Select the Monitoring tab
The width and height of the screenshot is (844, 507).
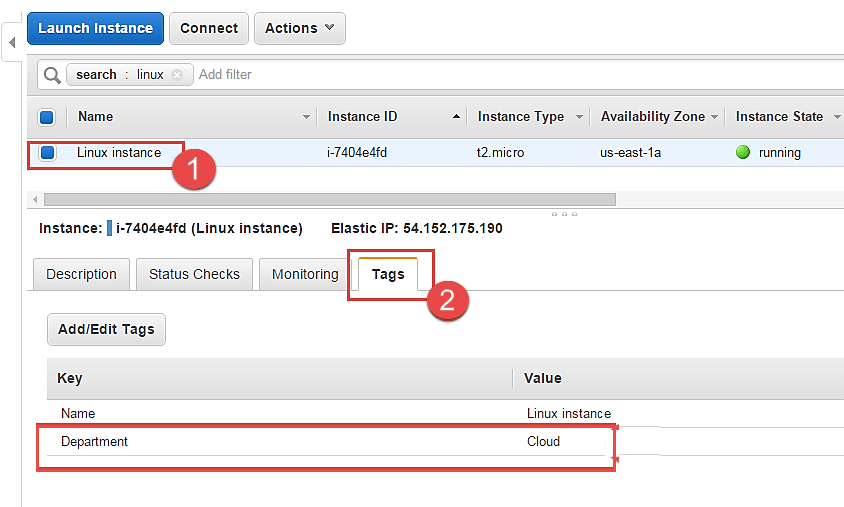[305, 274]
